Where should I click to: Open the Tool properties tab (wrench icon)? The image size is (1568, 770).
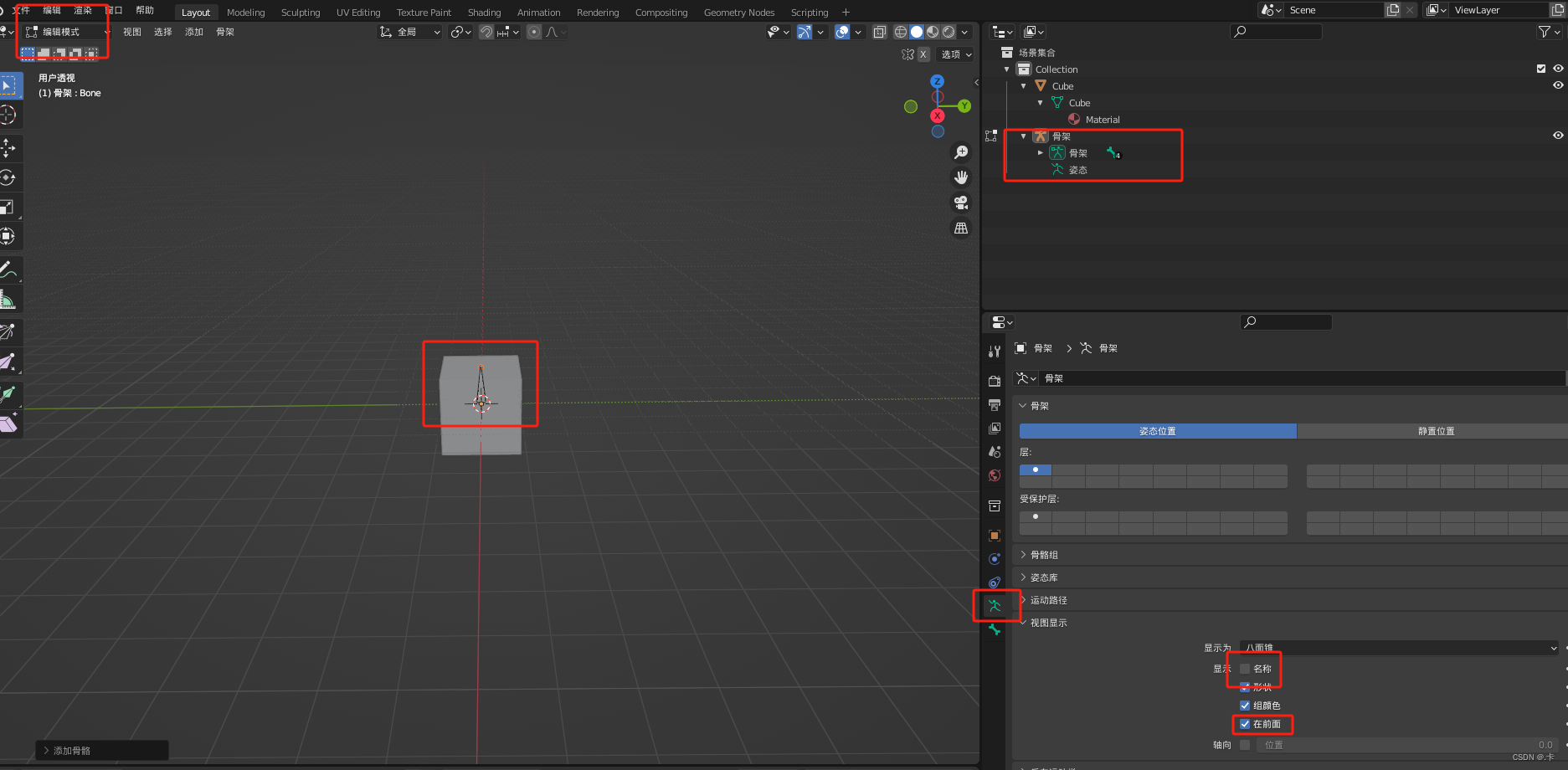995,352
